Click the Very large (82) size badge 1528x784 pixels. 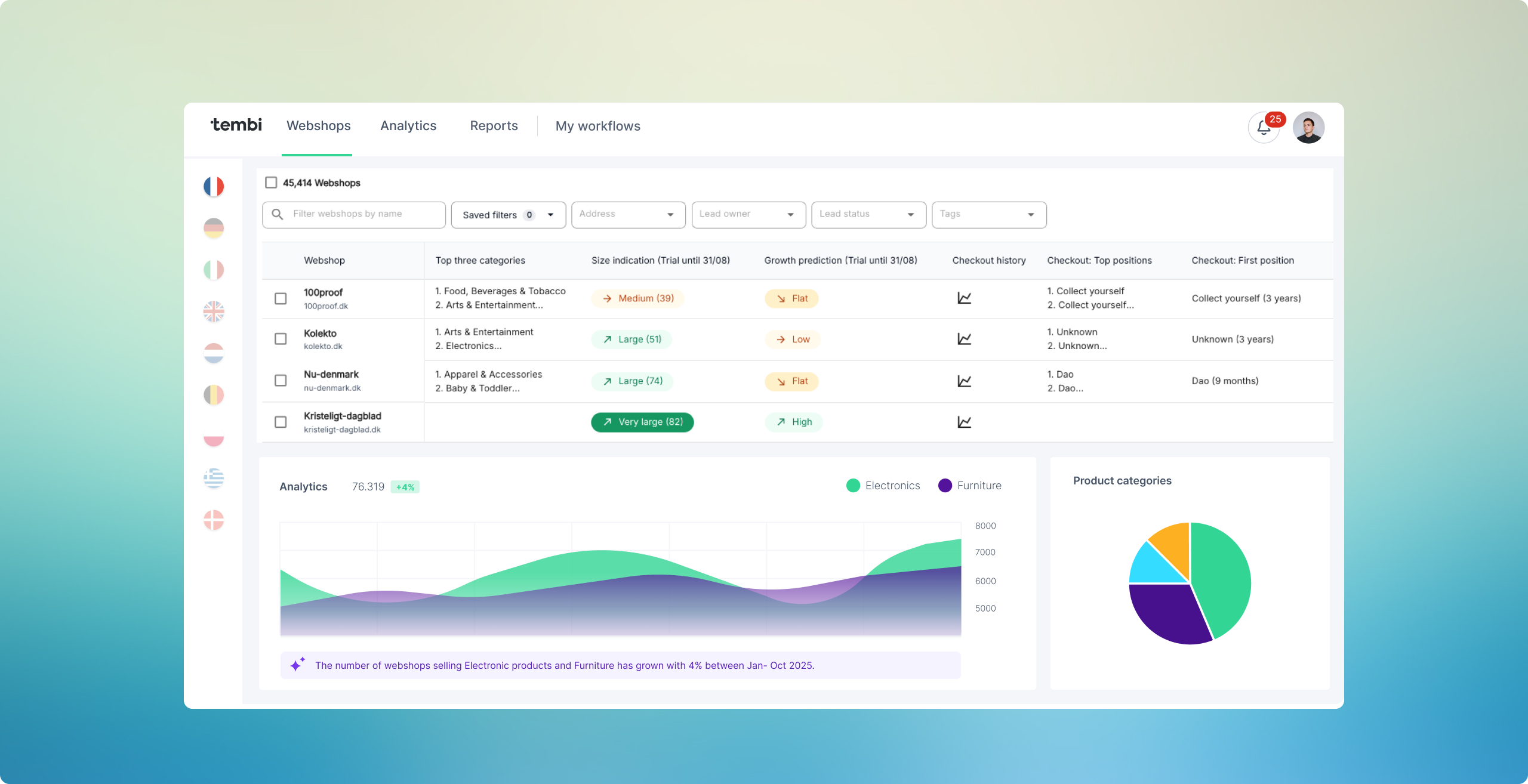(642, 422)
